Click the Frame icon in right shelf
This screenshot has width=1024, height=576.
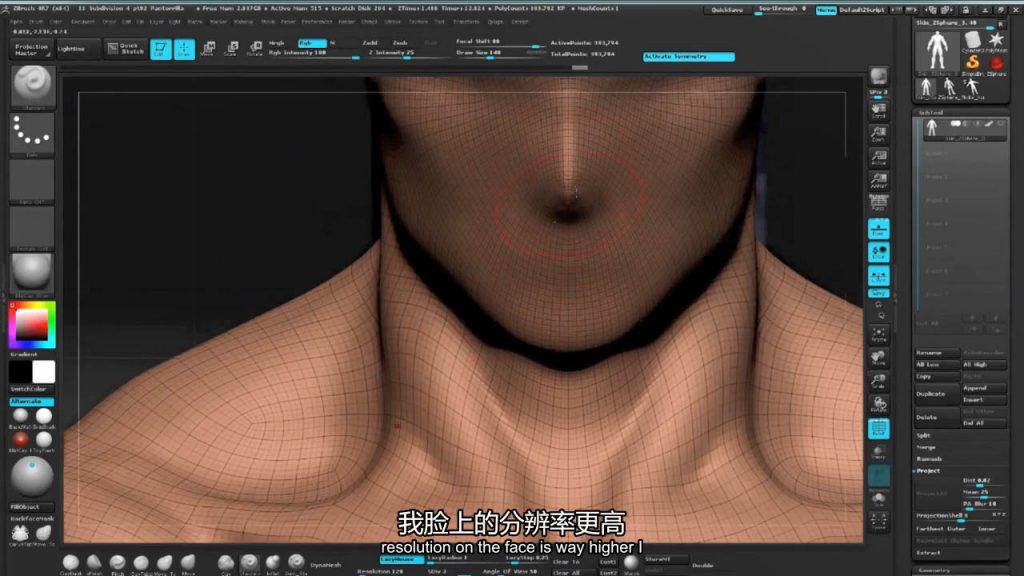tap(878, 334)
